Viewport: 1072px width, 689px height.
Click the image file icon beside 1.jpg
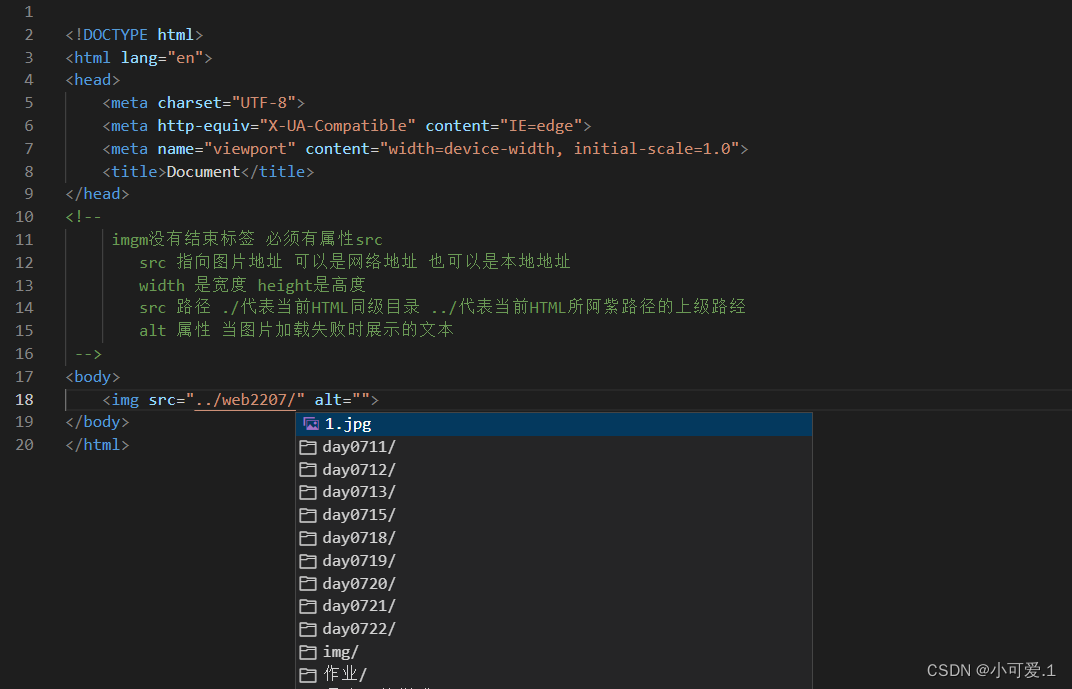tap(310, 423)
